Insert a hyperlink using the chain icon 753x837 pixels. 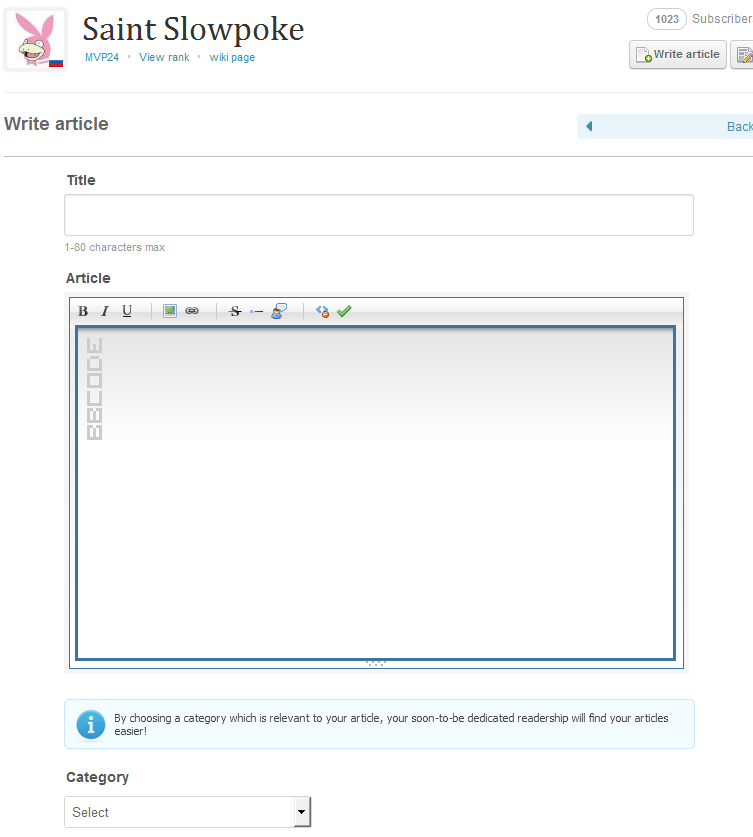(192, 311)
